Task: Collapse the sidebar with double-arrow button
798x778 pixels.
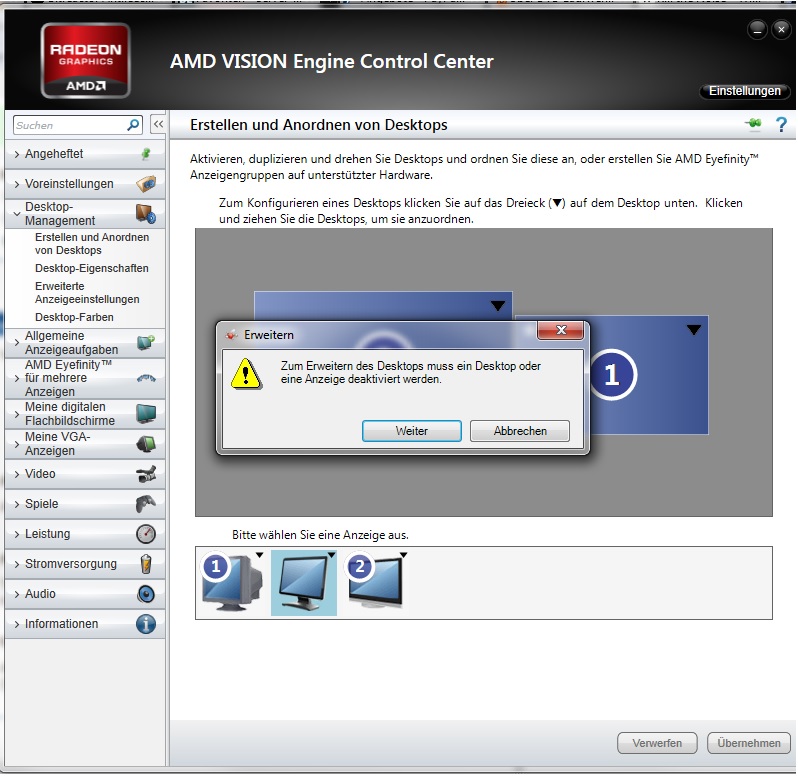Action: pyautogui.click(x=158, y=124)
